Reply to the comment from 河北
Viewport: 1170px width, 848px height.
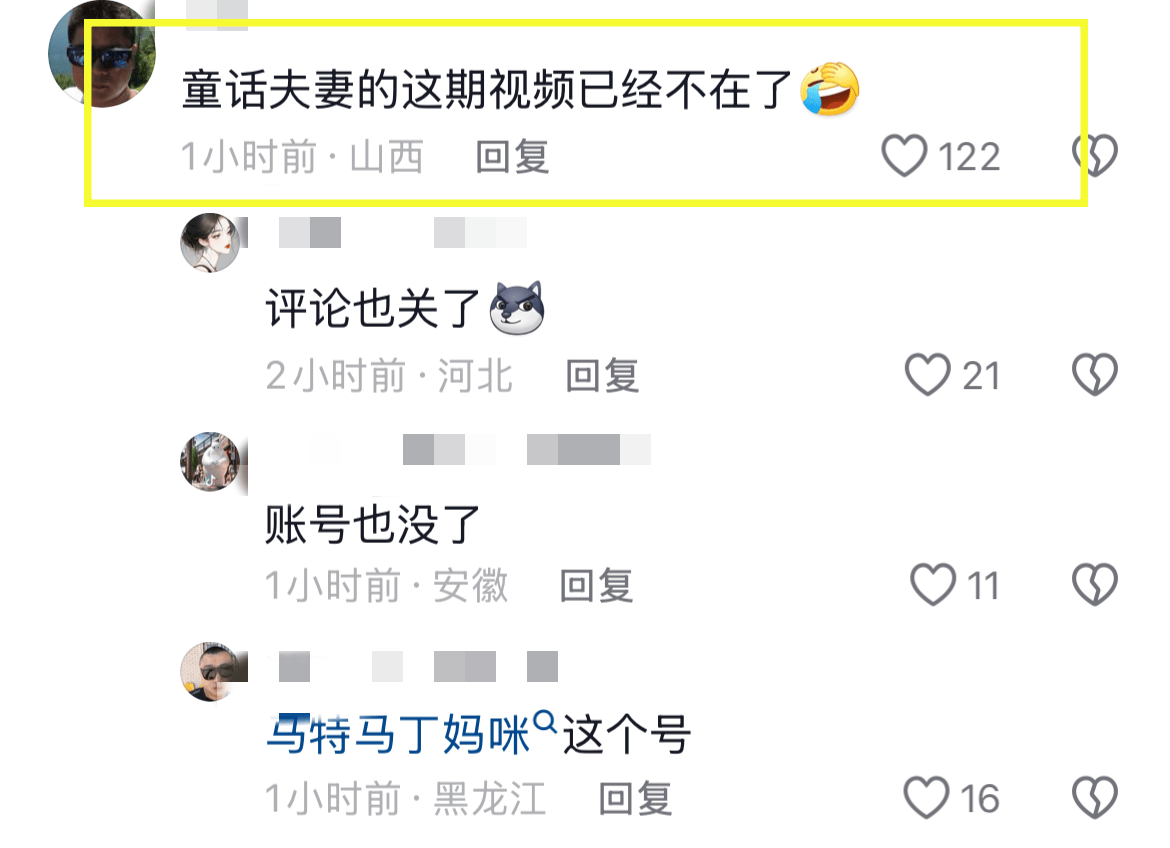point(602,375)
